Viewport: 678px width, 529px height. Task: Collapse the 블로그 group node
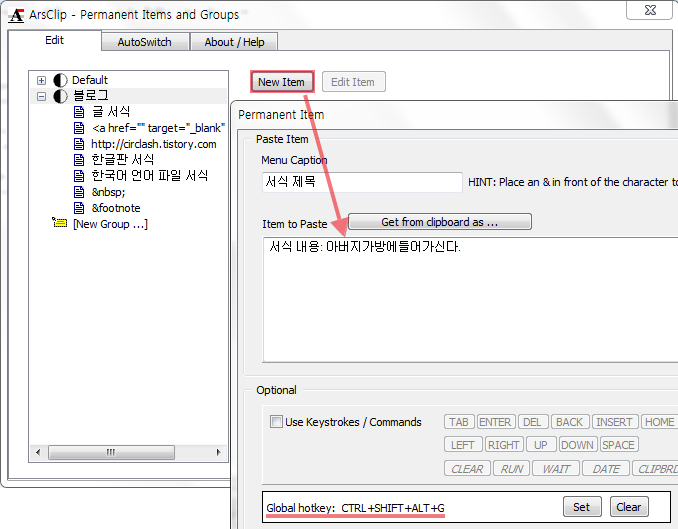(x=42, y=96)
